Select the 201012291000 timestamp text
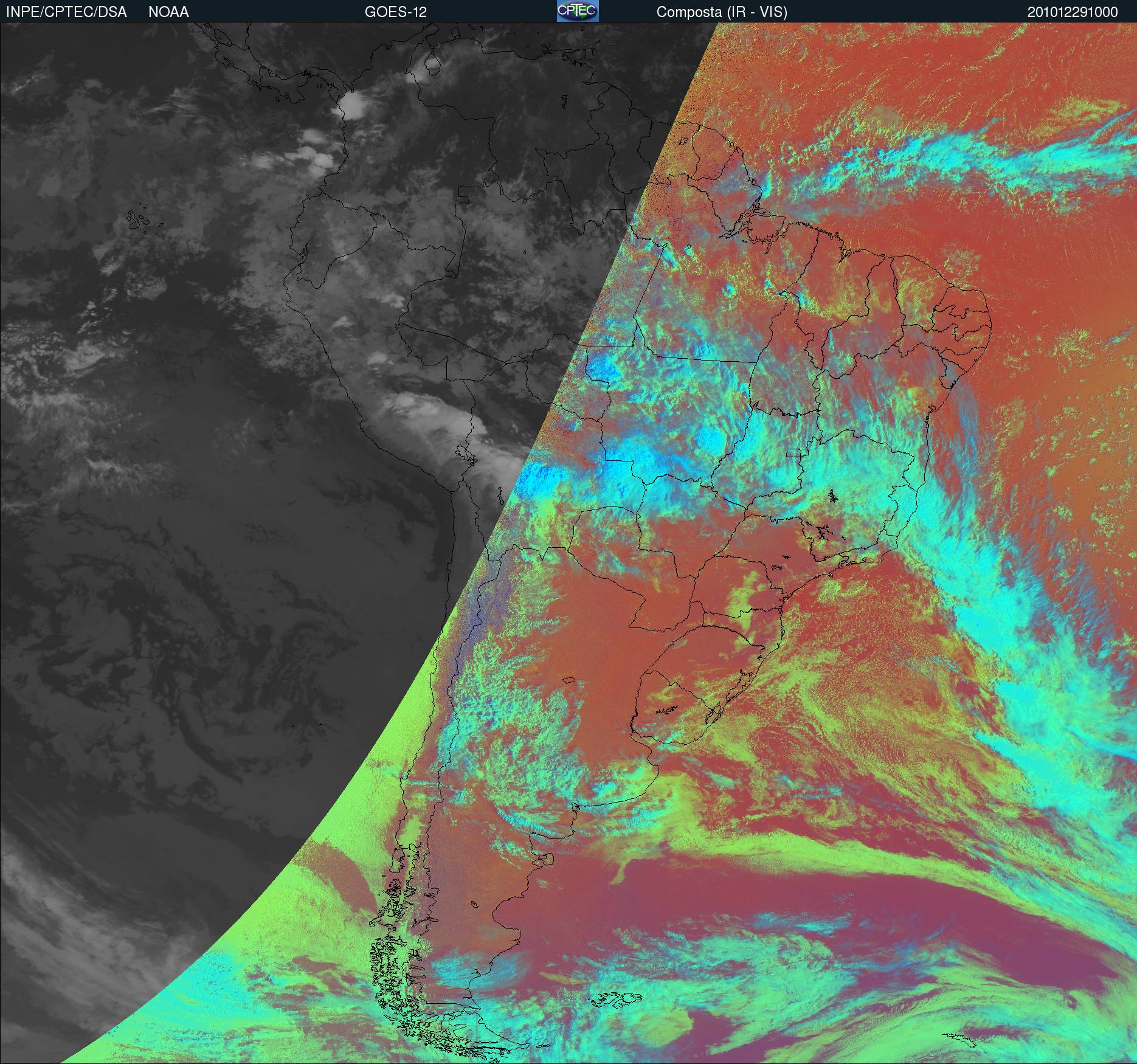Viewport: 1137px width, 1064px height. click(x=1073, y=12)
